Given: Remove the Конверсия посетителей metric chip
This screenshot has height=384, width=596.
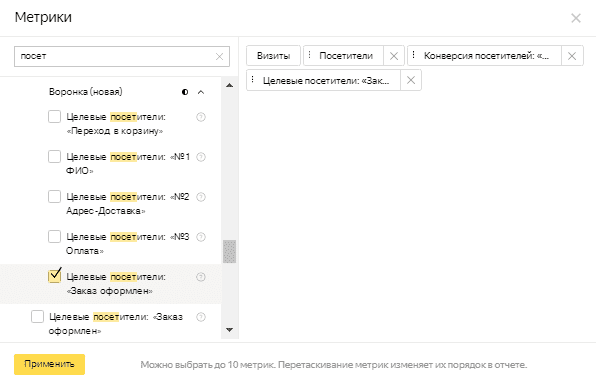Looking at the screenshot, I should click(572, 56).
